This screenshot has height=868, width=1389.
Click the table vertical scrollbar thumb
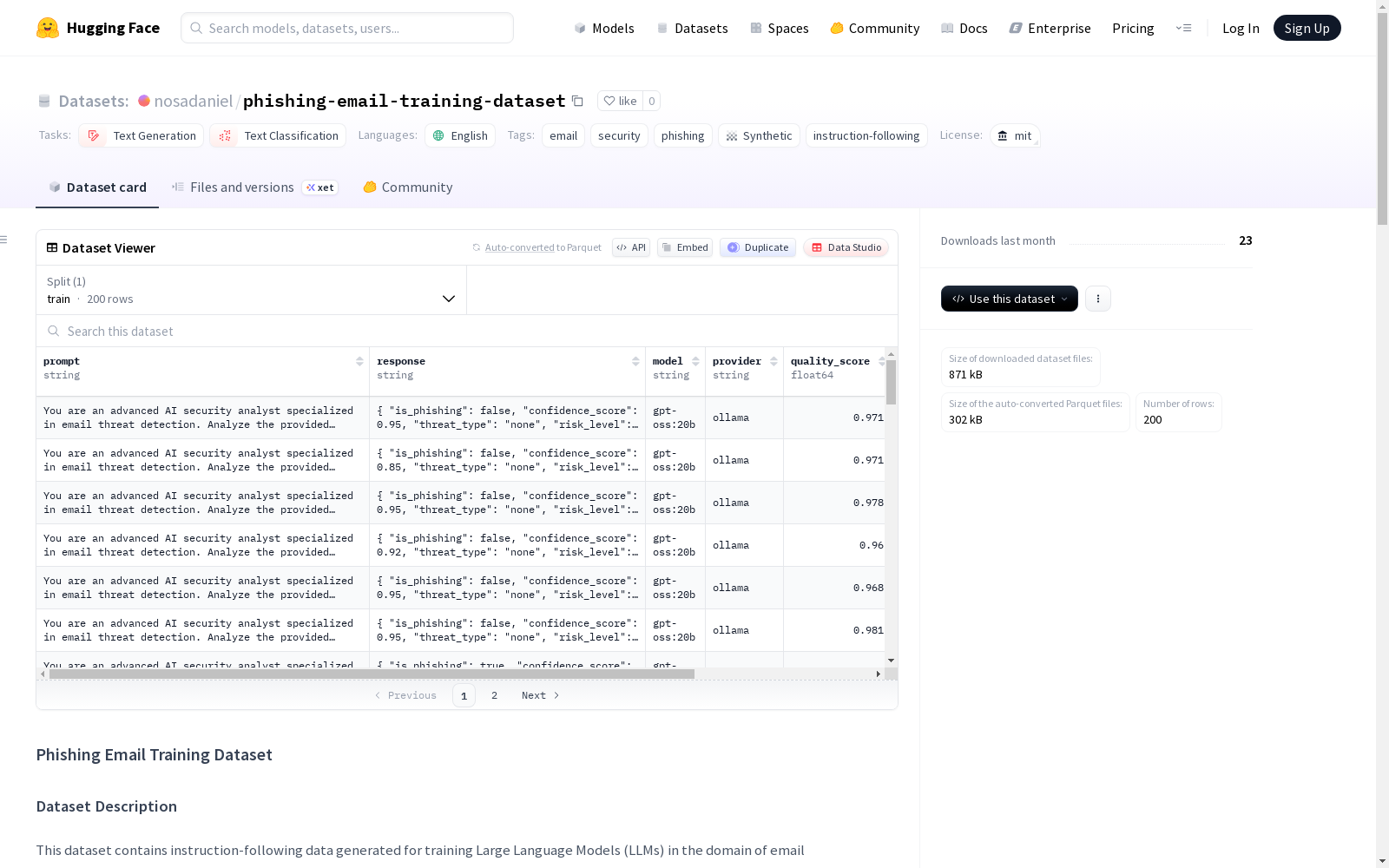[x=891, y=382]
